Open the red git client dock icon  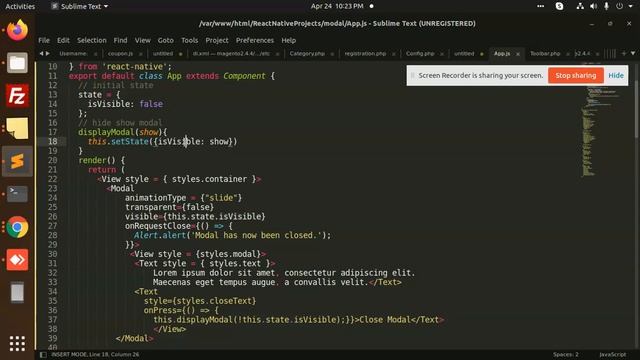pos(17,260)
